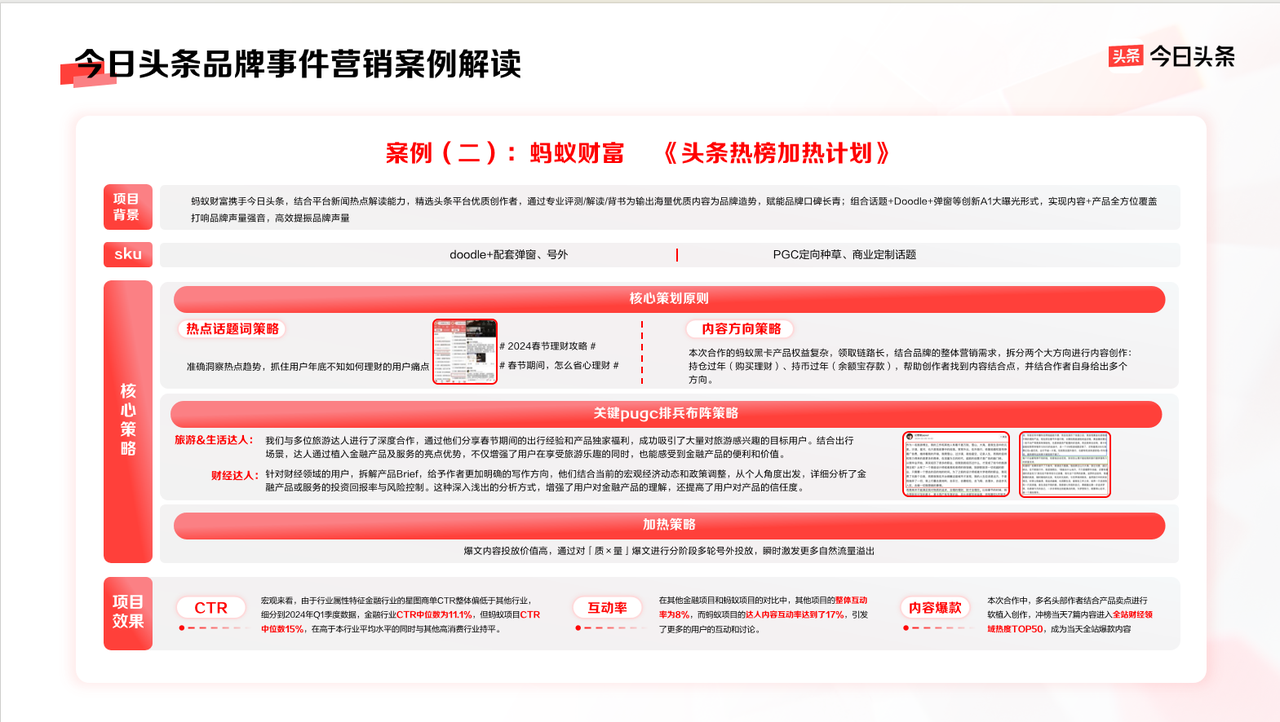Click the 旅游&生活达人 red heading
1280x722 pixels.
pyautogui.click(x=214, y=440)
